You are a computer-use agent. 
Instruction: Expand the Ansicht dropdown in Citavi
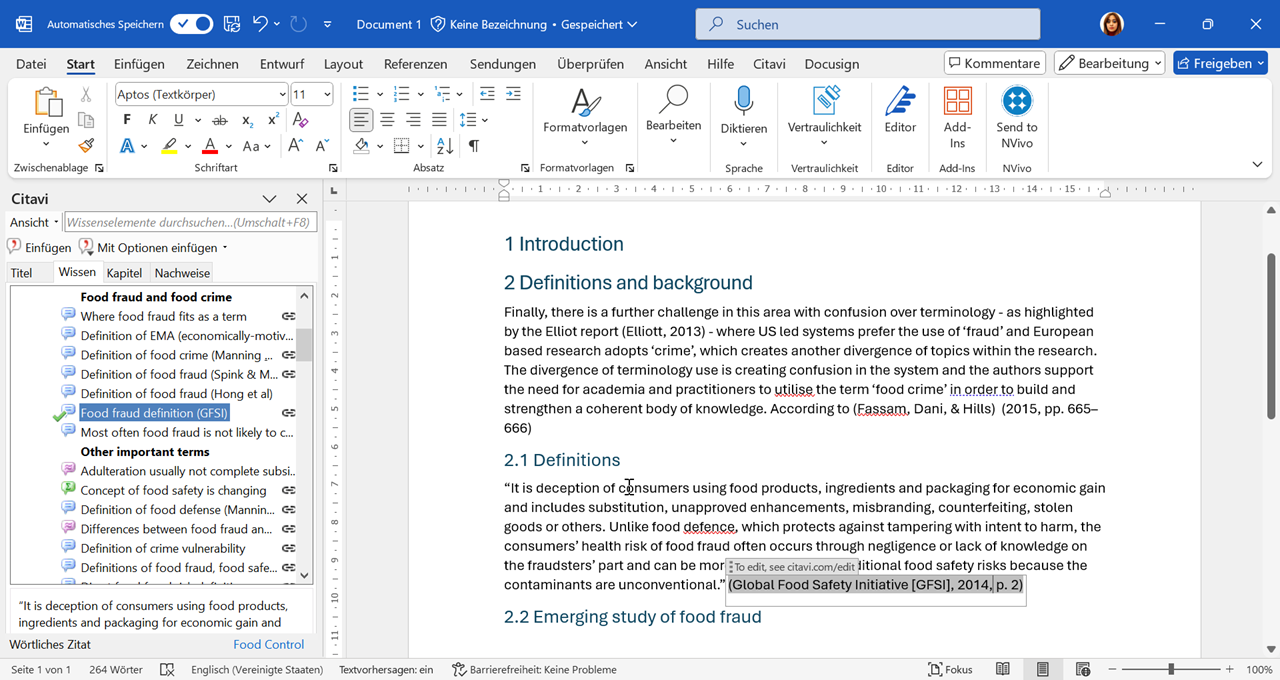coord(34,222)
